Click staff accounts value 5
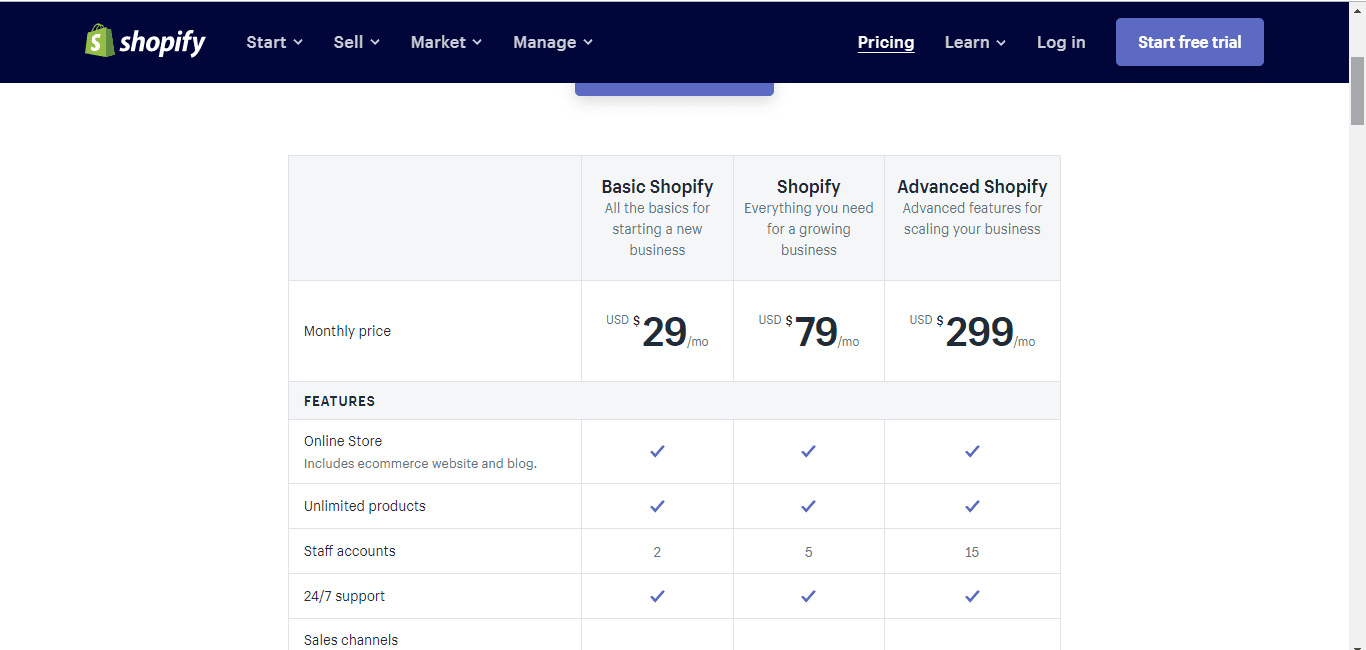 pyautogui.click(x=808, y=552)
